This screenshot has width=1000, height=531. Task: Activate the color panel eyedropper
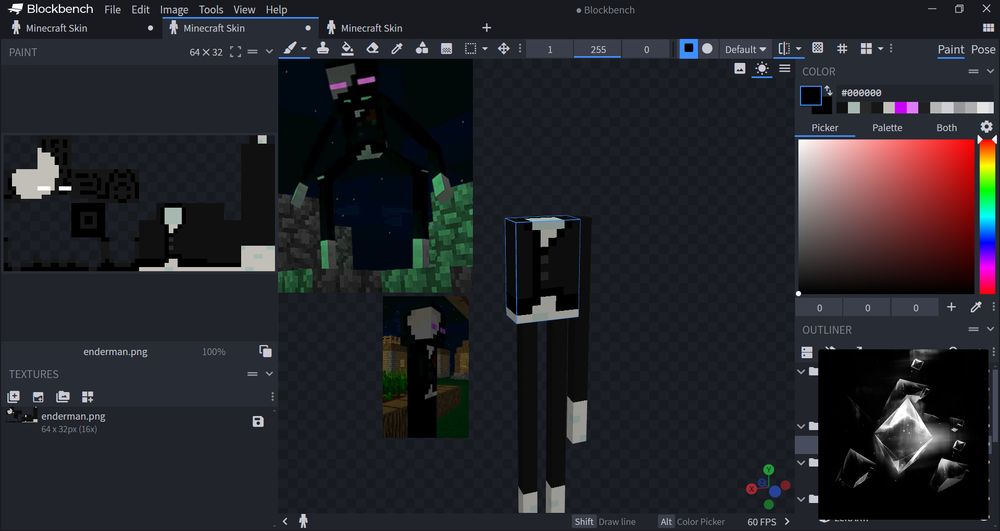(x=976, y=307)
